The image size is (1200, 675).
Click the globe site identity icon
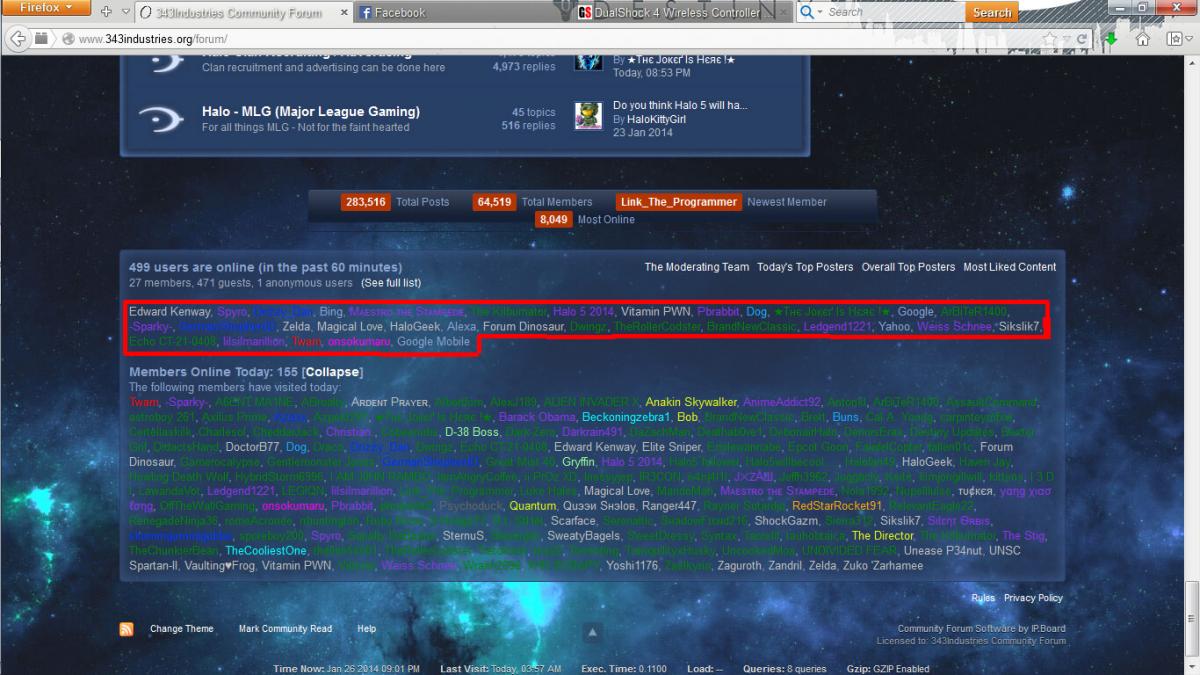coord(67,39)
